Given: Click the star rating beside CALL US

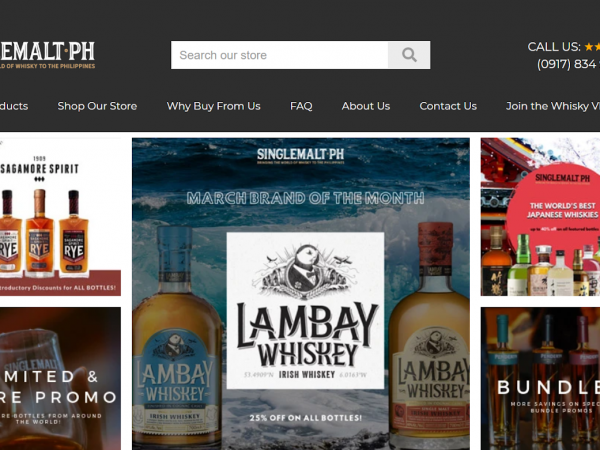Looking at the screenshot, I should pyautogui.click(x=591, y=46).
